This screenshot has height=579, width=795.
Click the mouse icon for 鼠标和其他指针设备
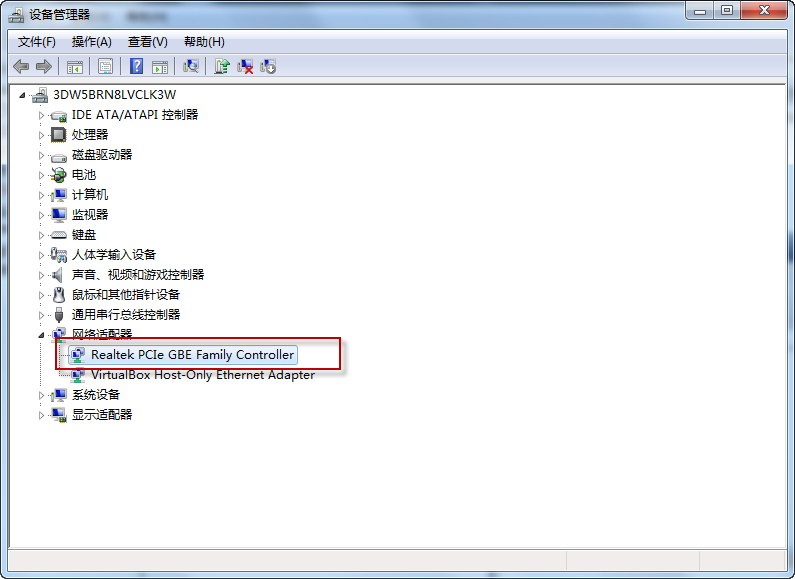click(x=59, y=295)
